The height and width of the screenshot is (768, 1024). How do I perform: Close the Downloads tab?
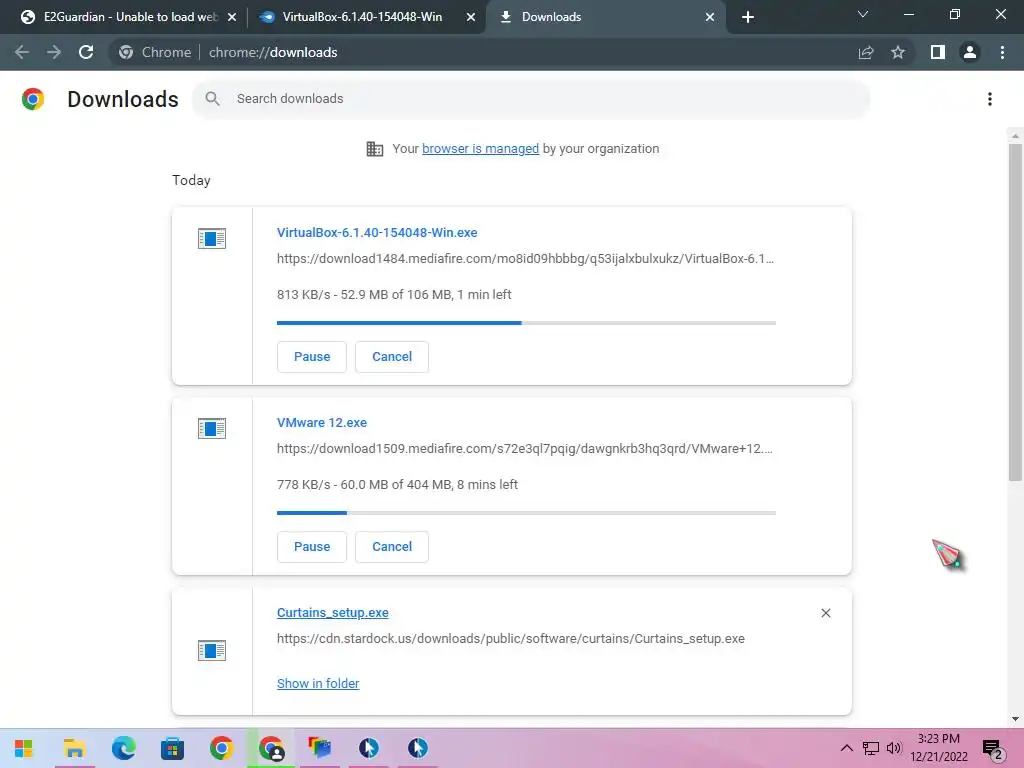(710, 17)
